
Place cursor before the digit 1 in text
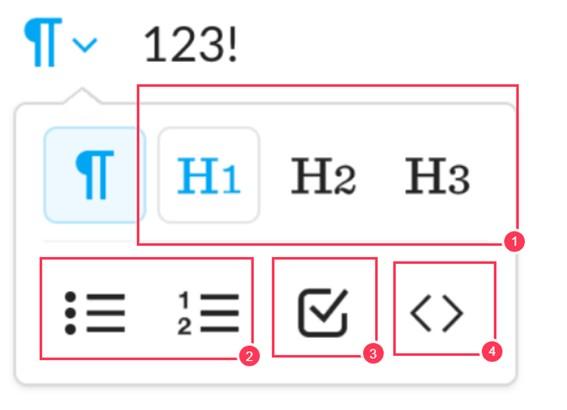click(145, 44)
